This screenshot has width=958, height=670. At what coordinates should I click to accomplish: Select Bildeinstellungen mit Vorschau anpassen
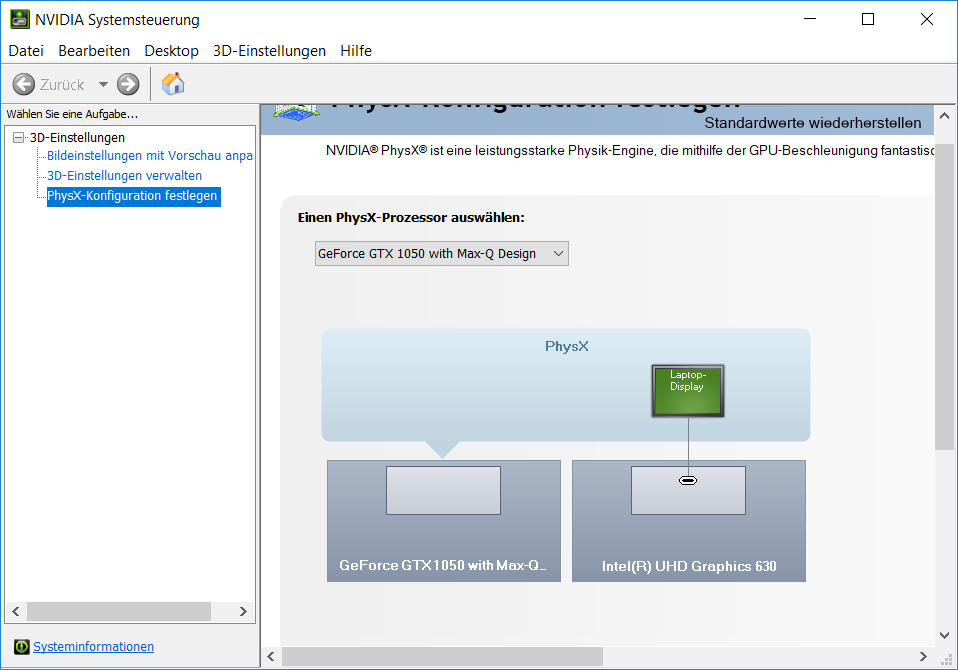tap(150, 156)
